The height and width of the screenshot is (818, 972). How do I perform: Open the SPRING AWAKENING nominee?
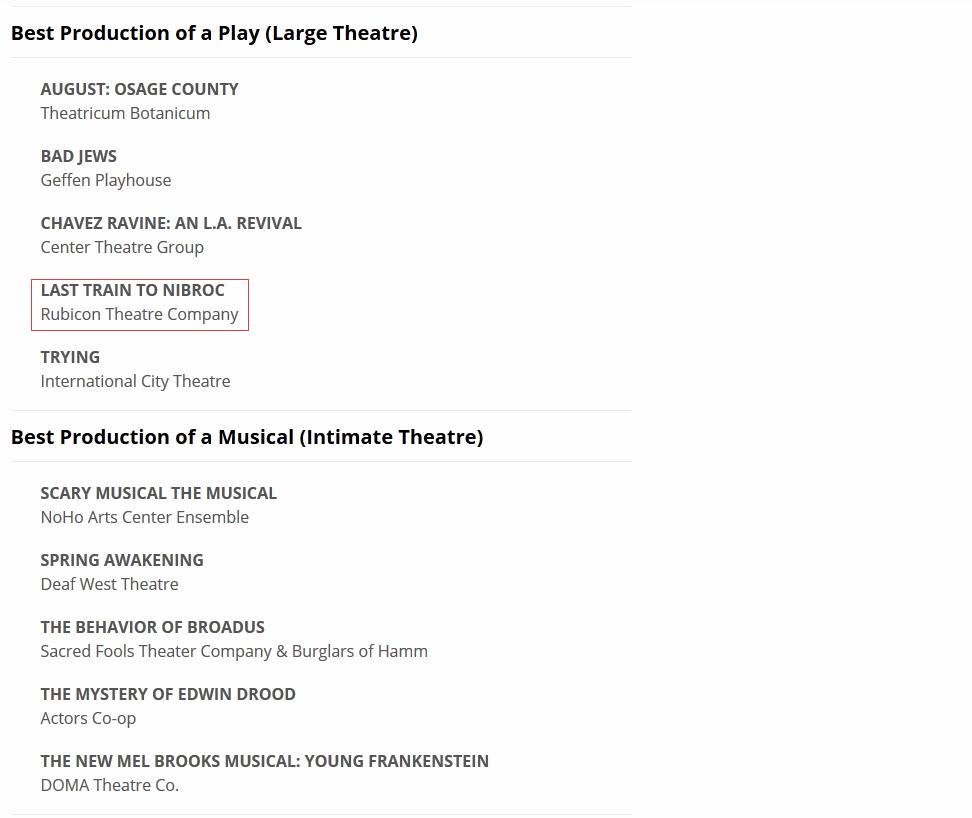tap(122, 560)
